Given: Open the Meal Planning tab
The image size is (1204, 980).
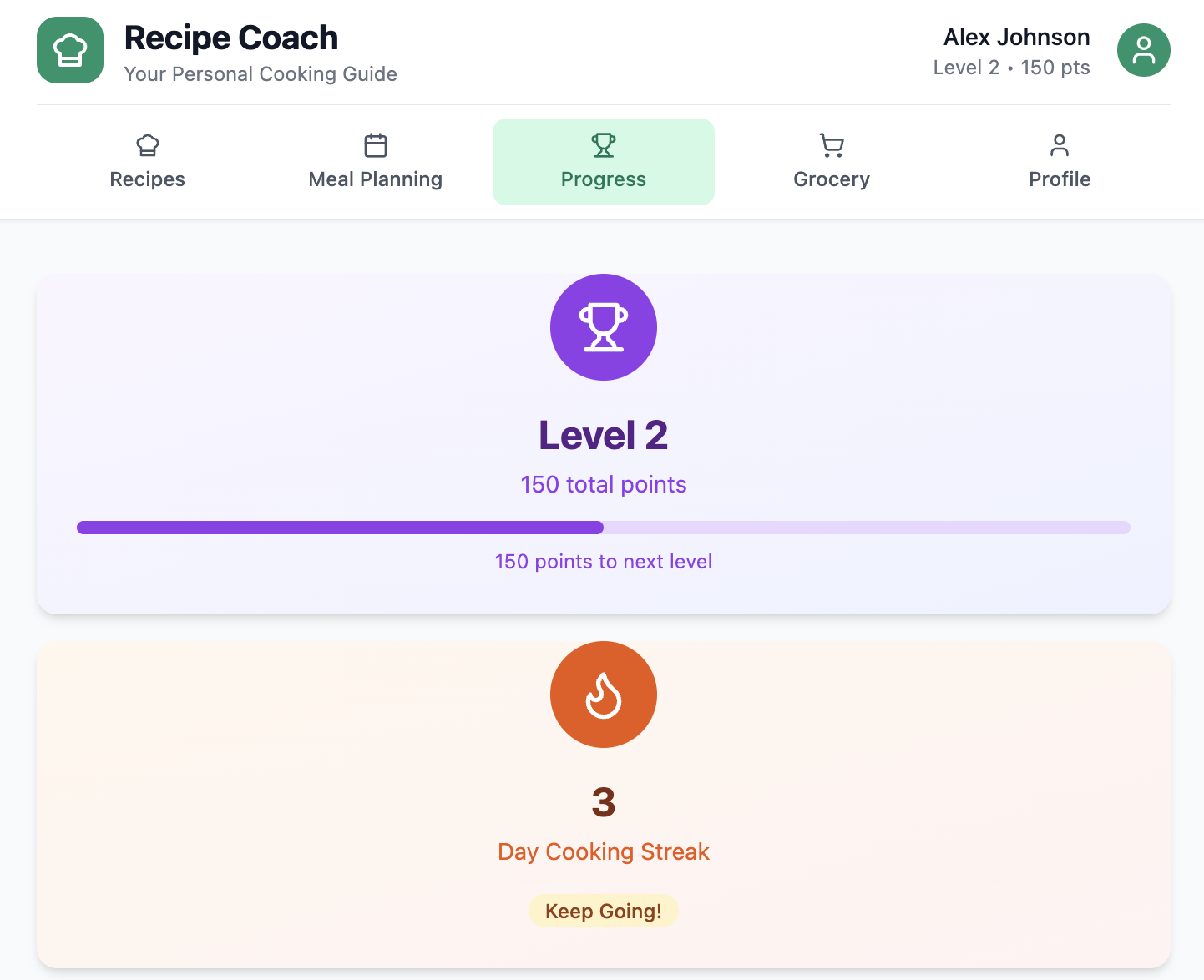Looking at the screenshot, I should 376,179.
